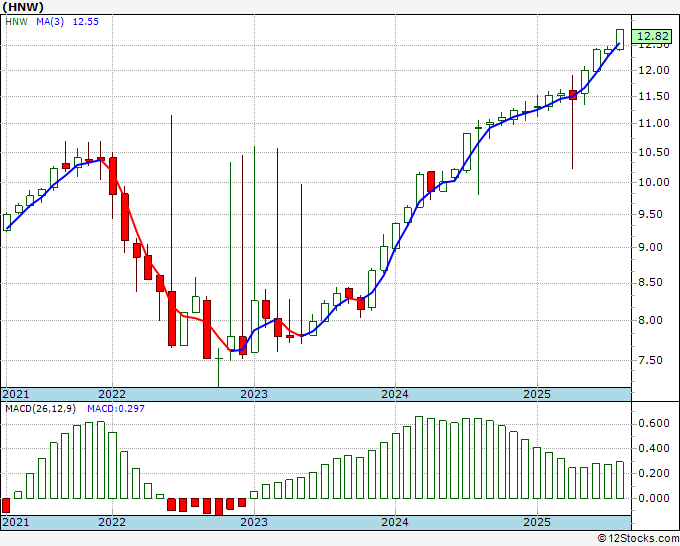Image resolution: width=680 pixels, height=546 pixels.
Task: Click 2025 on the MACD timeline
Action: 537,522
